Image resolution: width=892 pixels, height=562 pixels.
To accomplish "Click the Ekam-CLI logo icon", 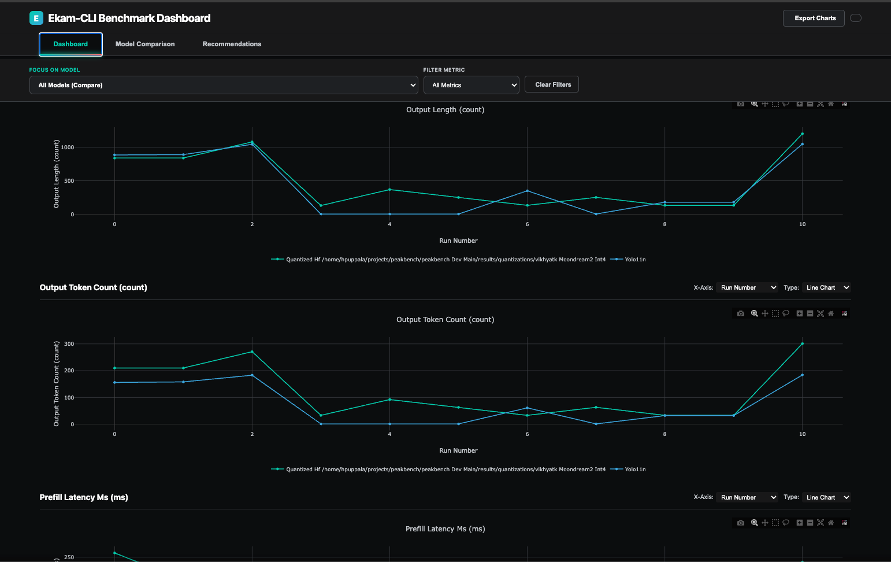I will coord(37,18).
